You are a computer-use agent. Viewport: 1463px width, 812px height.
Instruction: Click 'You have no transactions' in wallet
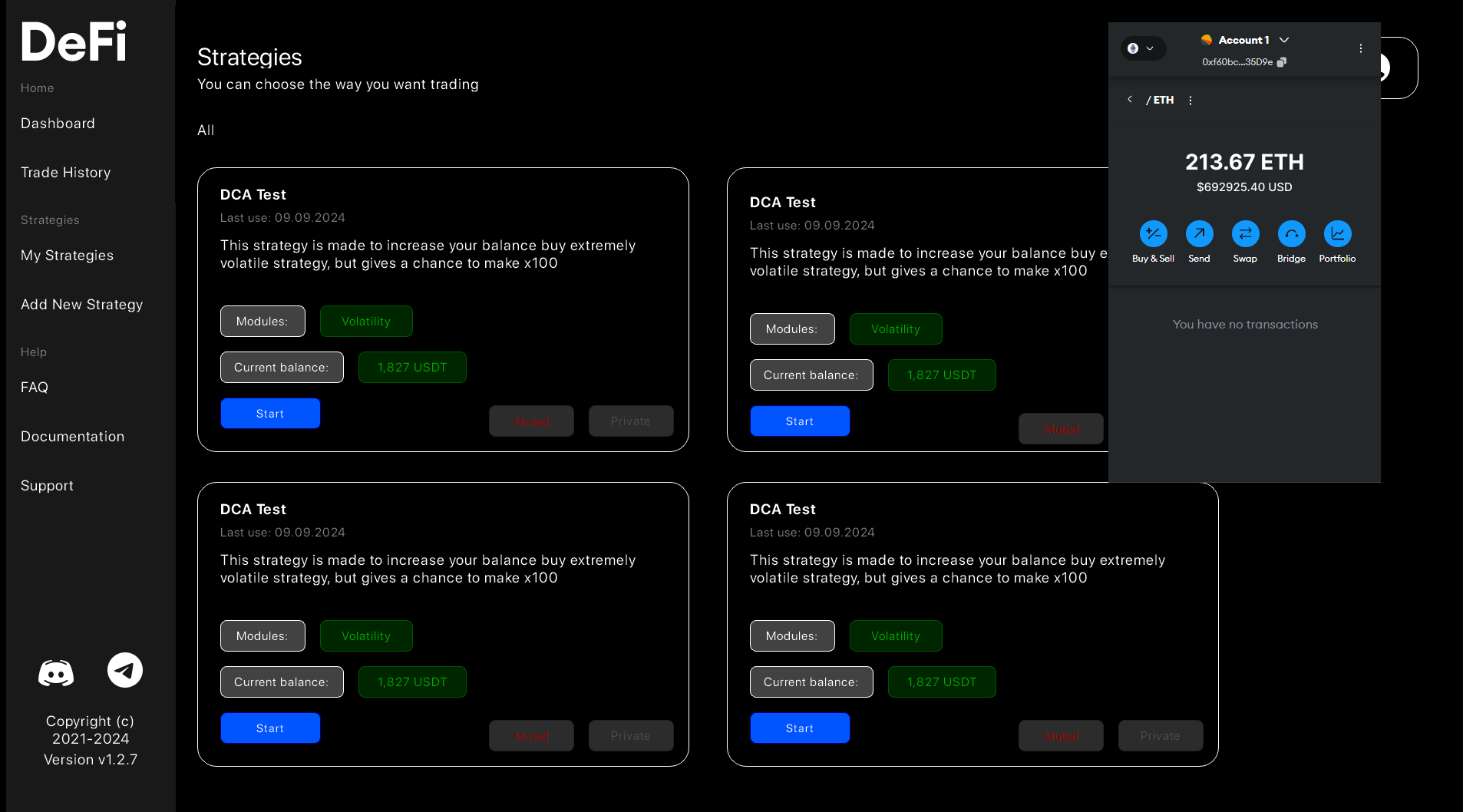coord(1245,325)
